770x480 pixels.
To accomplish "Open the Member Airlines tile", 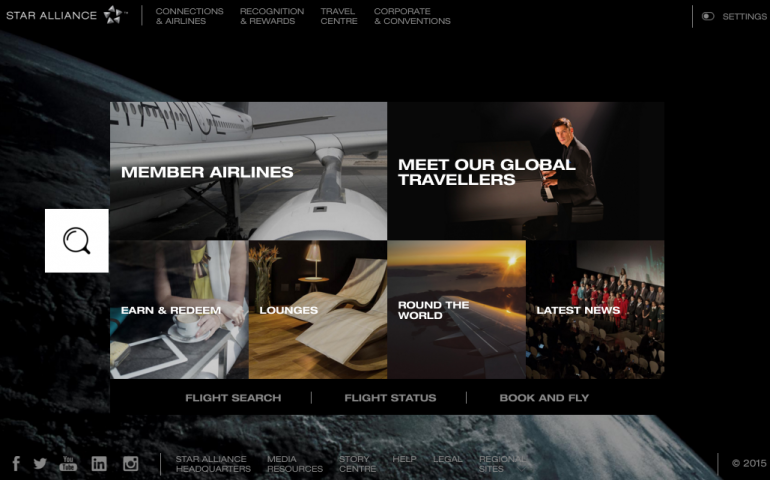I will pyautogui.click(x=248, y=171).
